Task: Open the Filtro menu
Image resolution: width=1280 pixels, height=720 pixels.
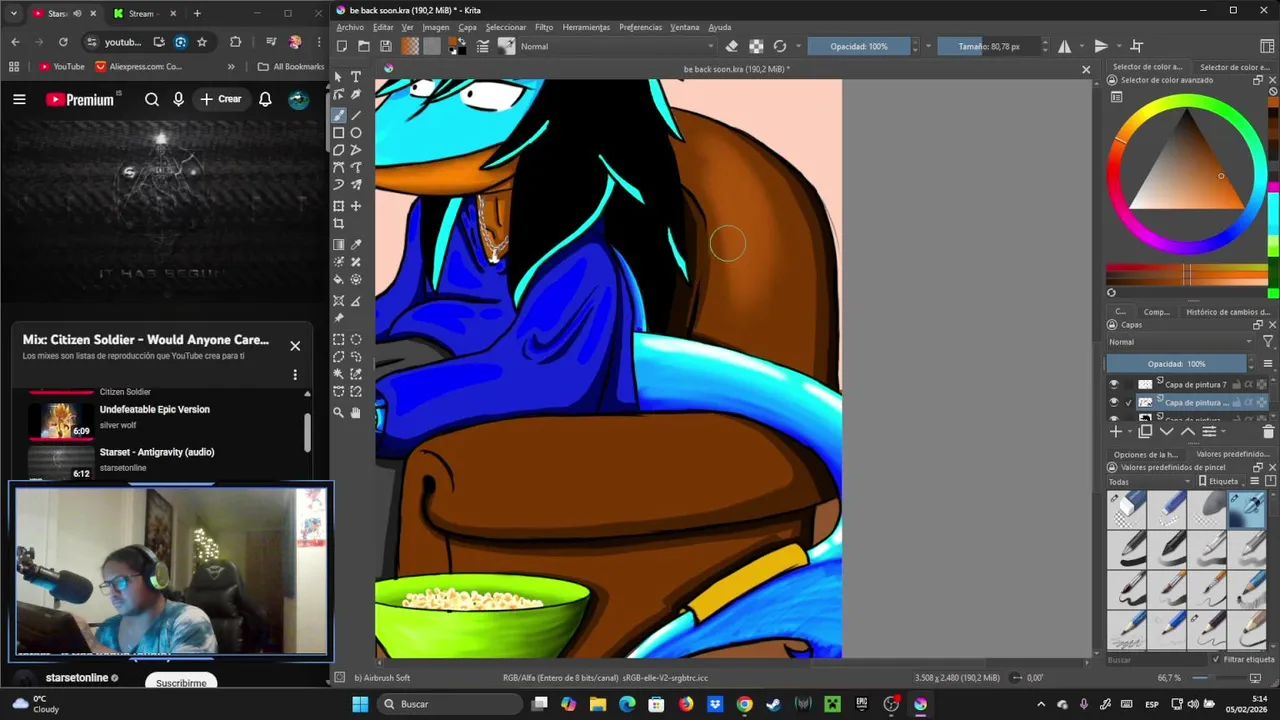Action: (x=544, y=27)
